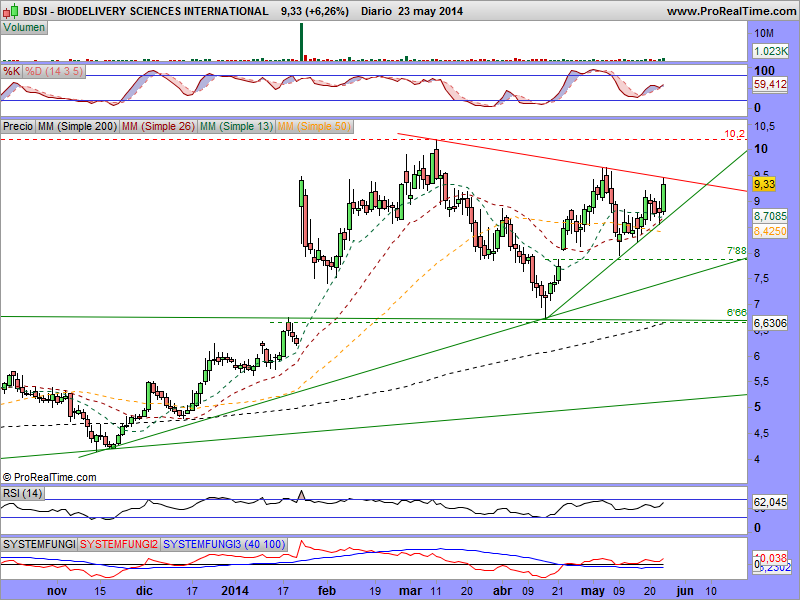Click the 10,5 price axis label
Image resolution: width=800 pixels, height=600 pixels.
pos(764,126)
